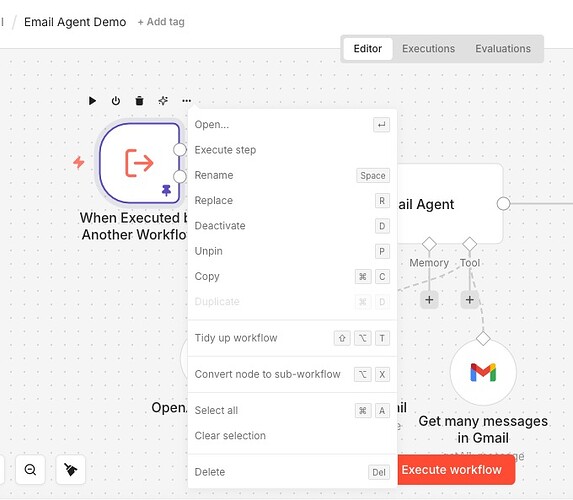Select the Gmail node icon
Viewport: 573px width, 500px height.
coord(483,372)
